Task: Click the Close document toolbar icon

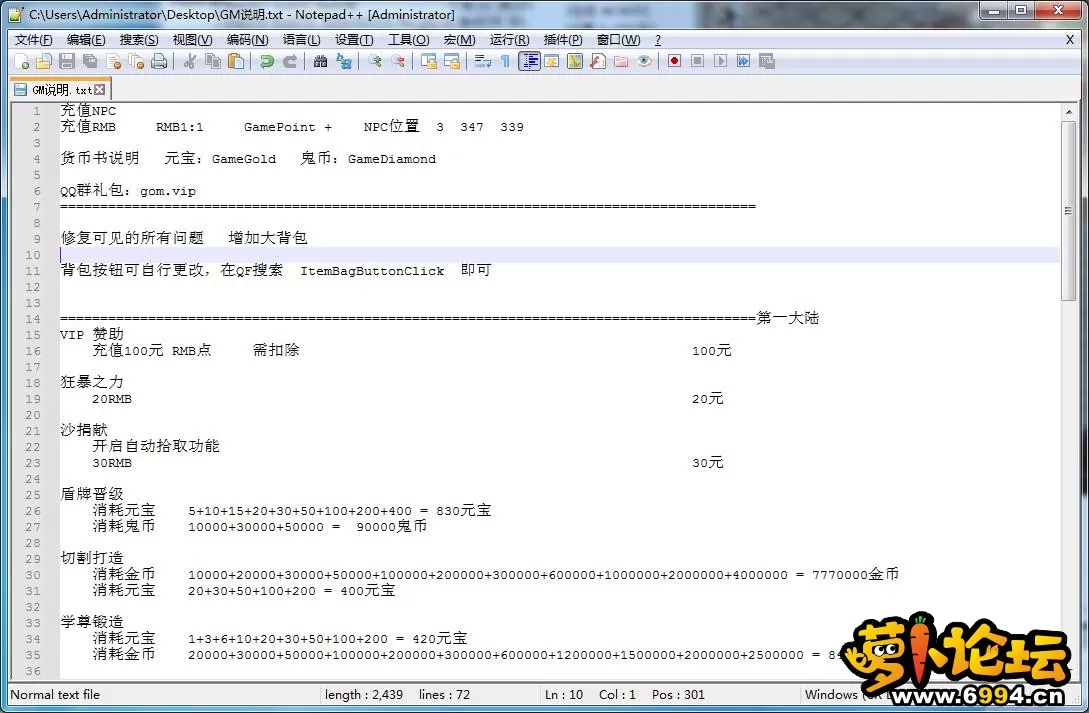Action: coord(114,62)
